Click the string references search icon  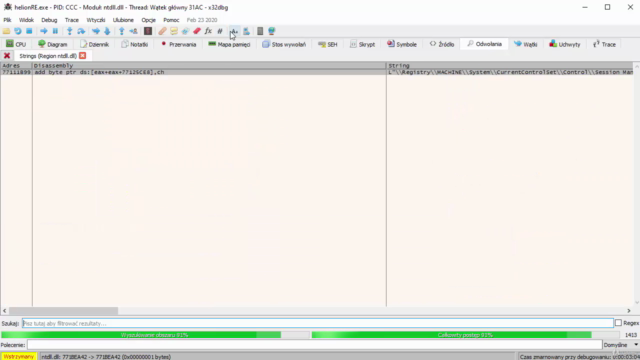tap(234, 31)
